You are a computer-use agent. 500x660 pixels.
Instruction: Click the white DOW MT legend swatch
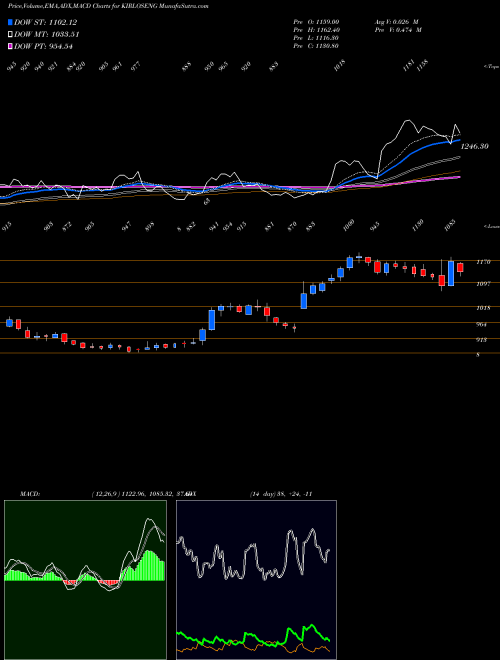[11, 35]
